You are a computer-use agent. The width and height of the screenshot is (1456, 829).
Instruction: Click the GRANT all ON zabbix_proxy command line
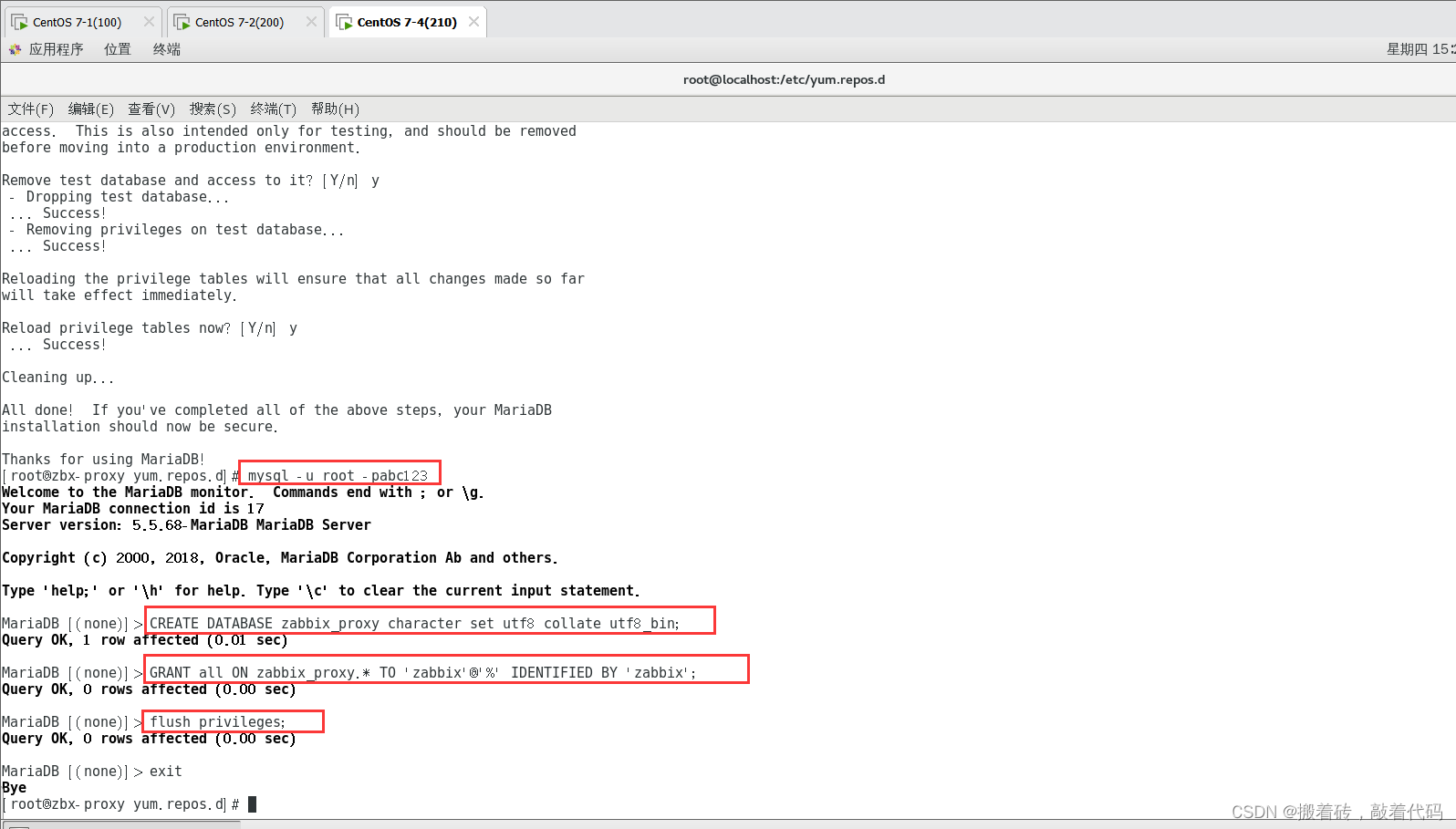click(422, 673)
